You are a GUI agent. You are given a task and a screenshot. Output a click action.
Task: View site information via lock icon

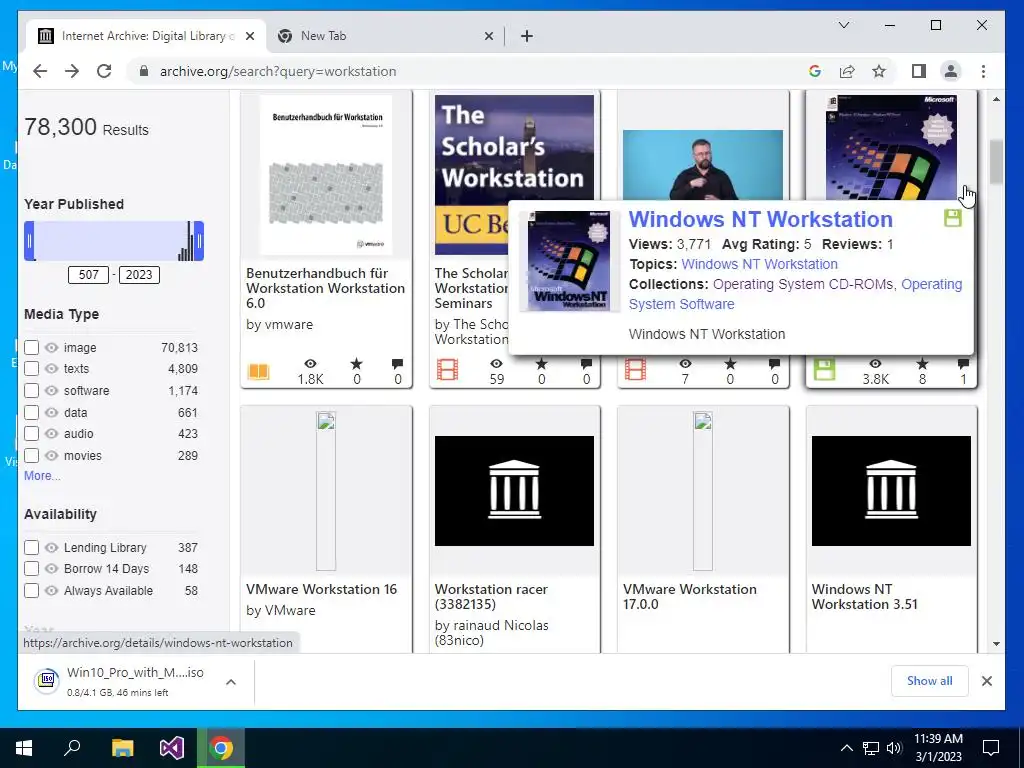tap(144, 71)
